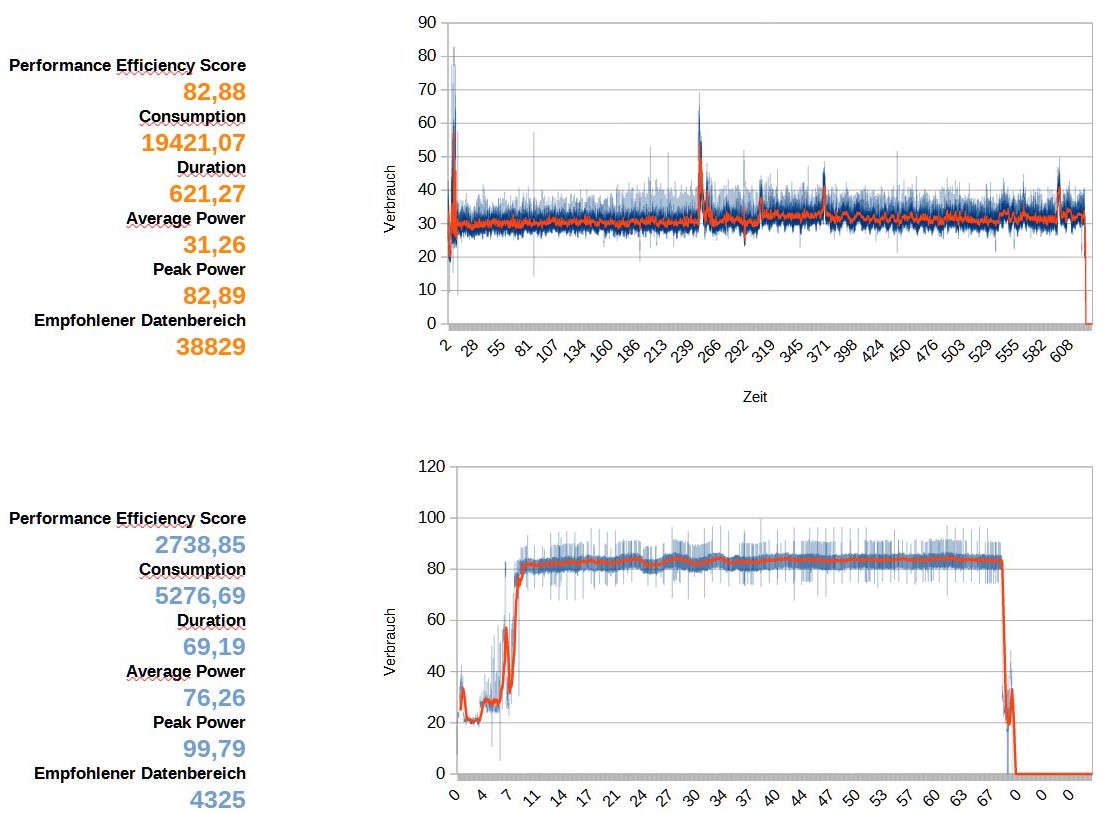Click the 608 label on the x-axis
This screenshot has width=1114, height=813.
pyautogui.click(x=1061, y=351)
